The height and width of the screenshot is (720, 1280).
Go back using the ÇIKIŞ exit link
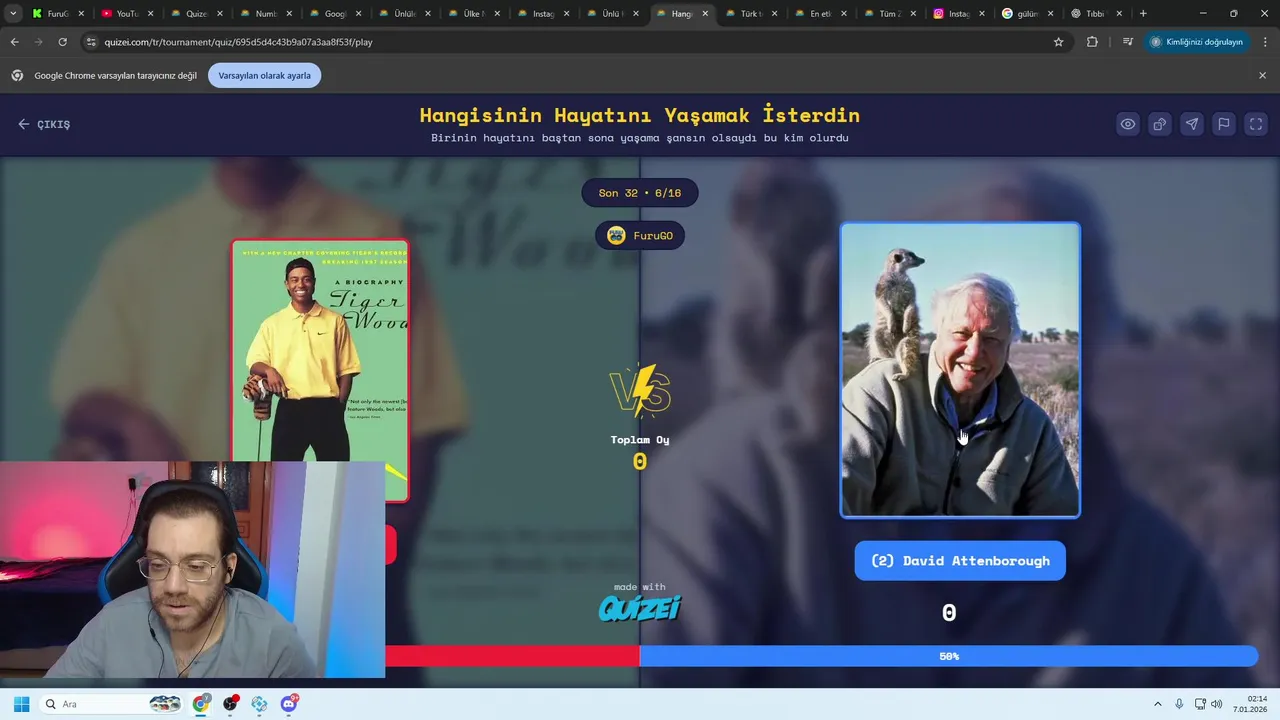point(44,124)
